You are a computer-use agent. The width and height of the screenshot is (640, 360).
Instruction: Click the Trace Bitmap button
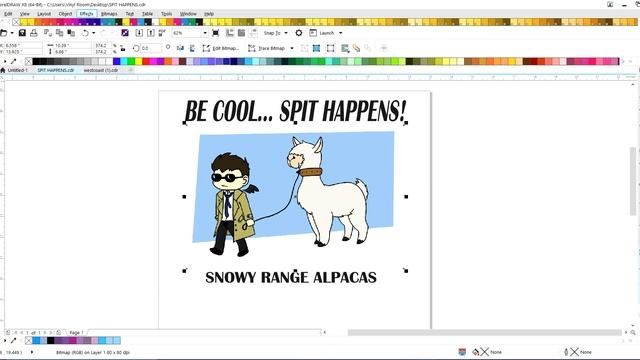[x=267, y=49]
